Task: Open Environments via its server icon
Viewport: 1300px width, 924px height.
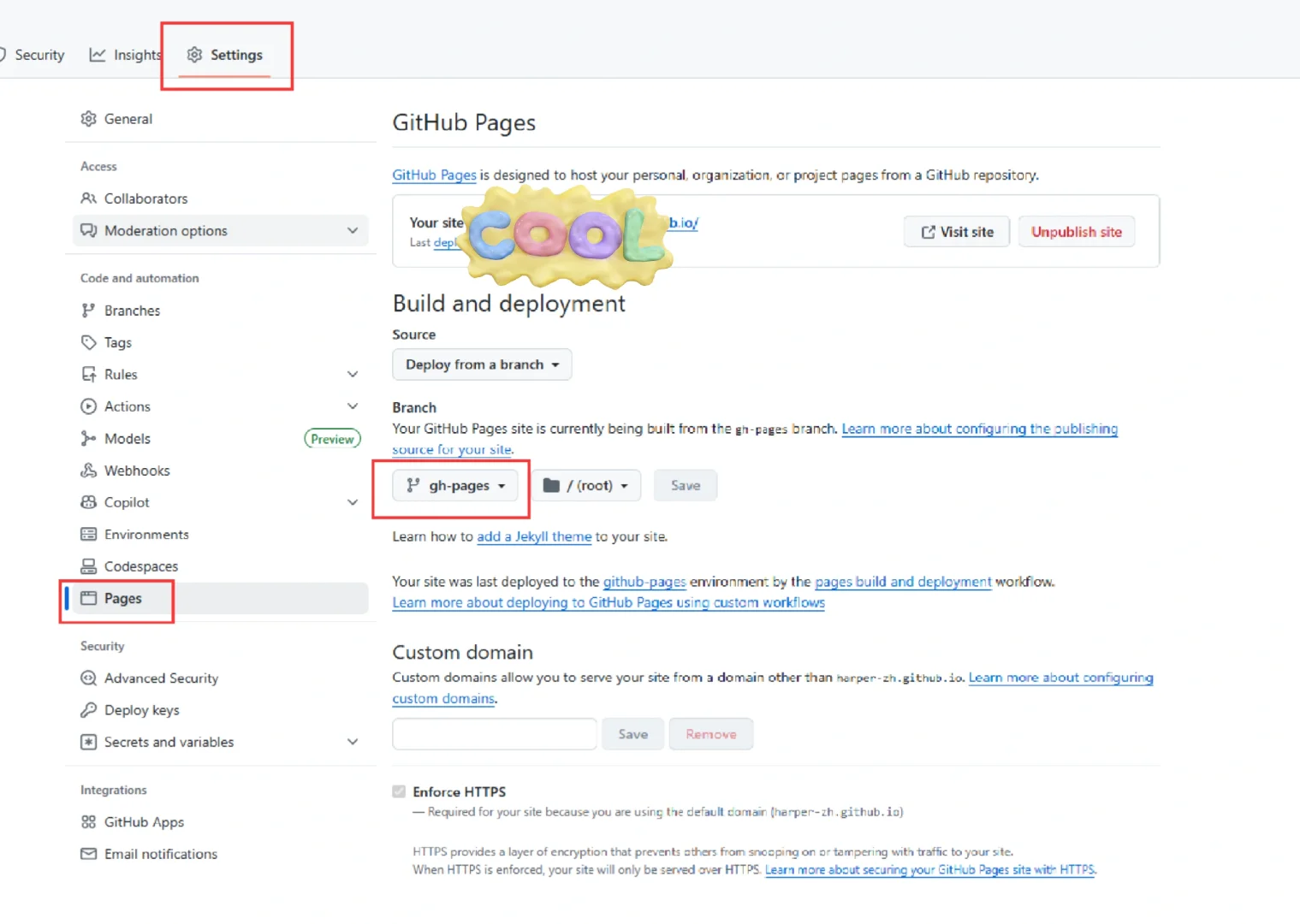Action: click(x=88, y=535)
